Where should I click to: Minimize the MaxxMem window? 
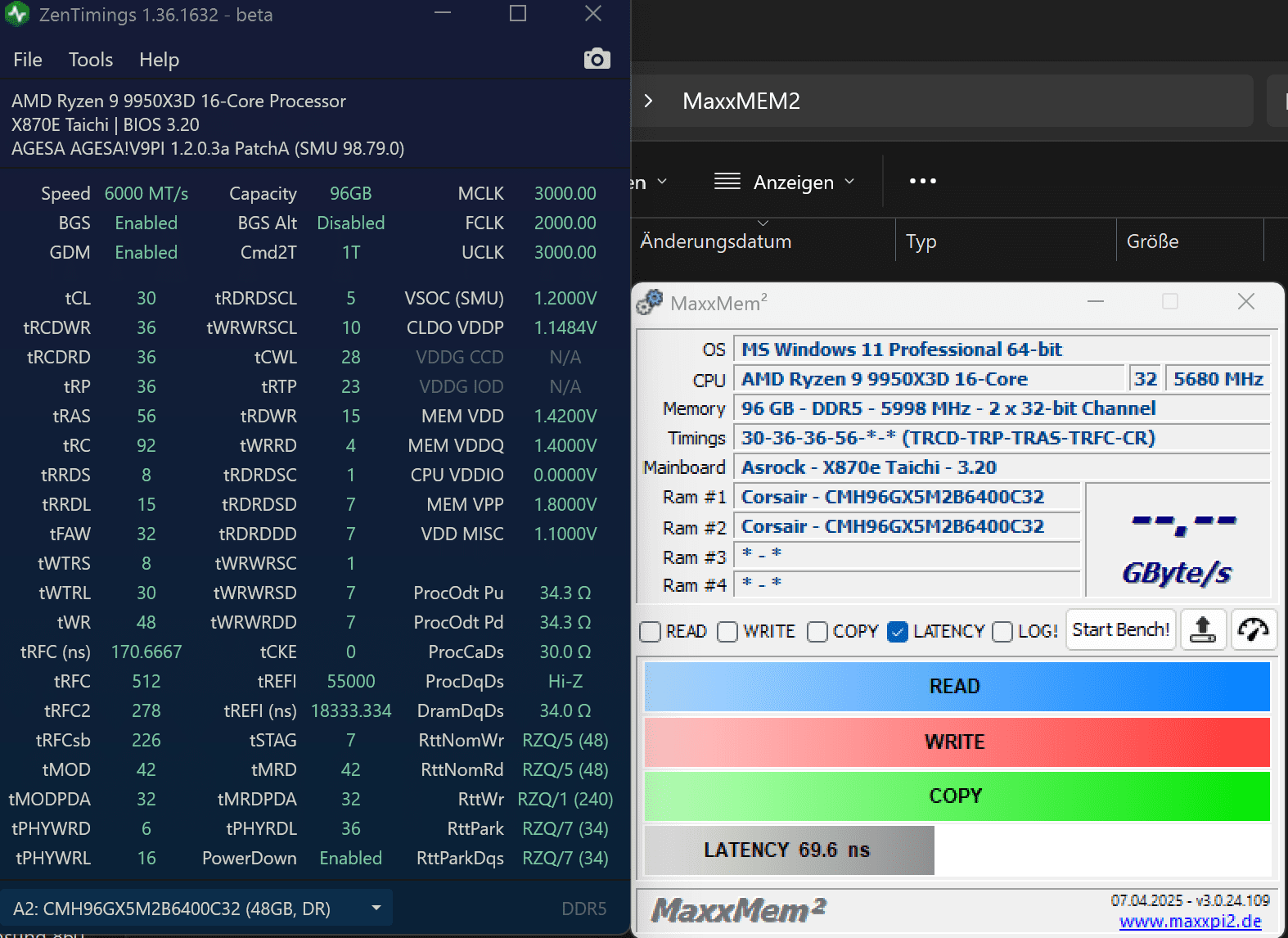coord(1096,301)
